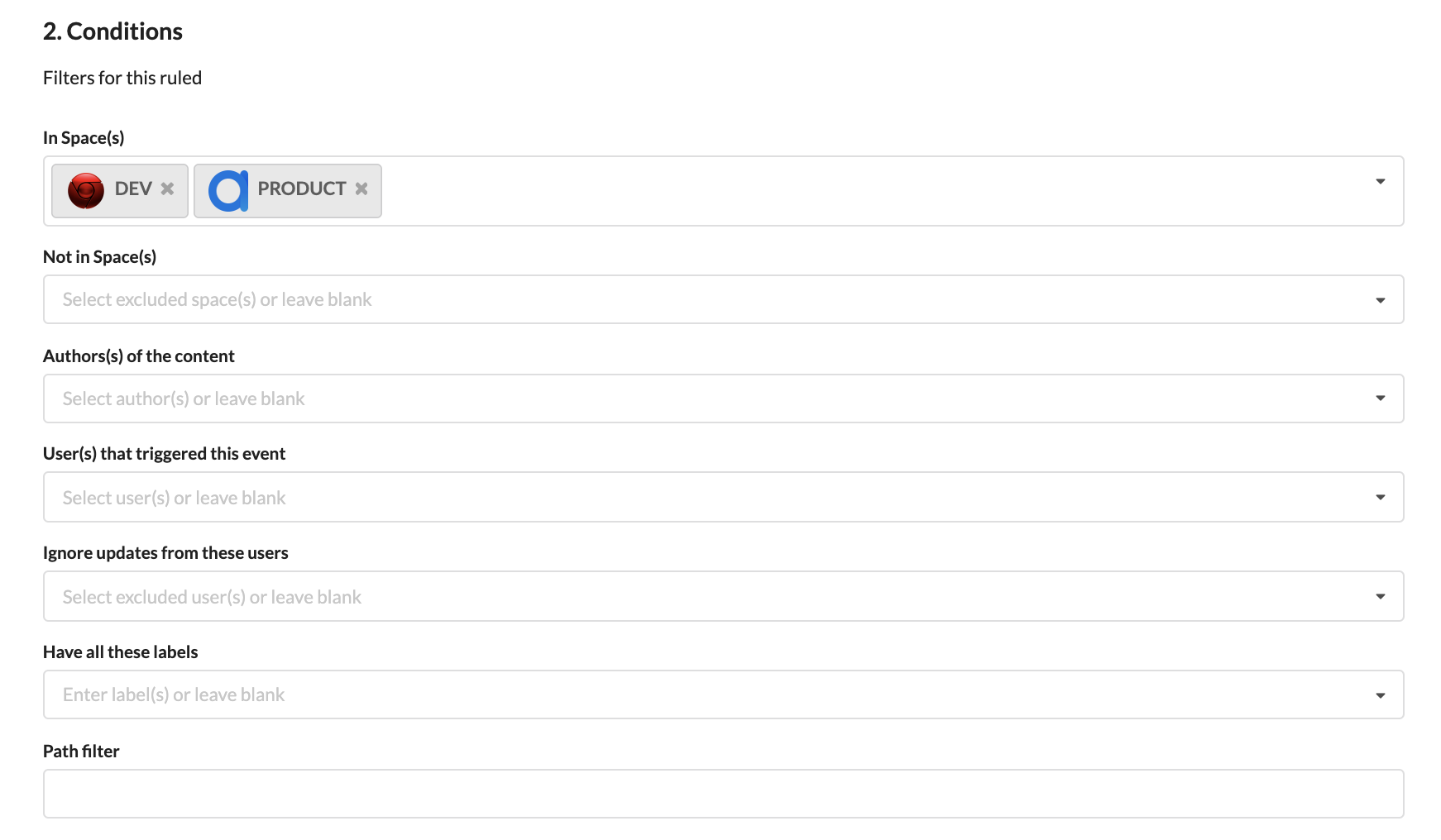The width and height of the screenshot is (1441, 840).
Task: Expand the User(s) that triggered event dropdown
Action: click(1379, 497)
